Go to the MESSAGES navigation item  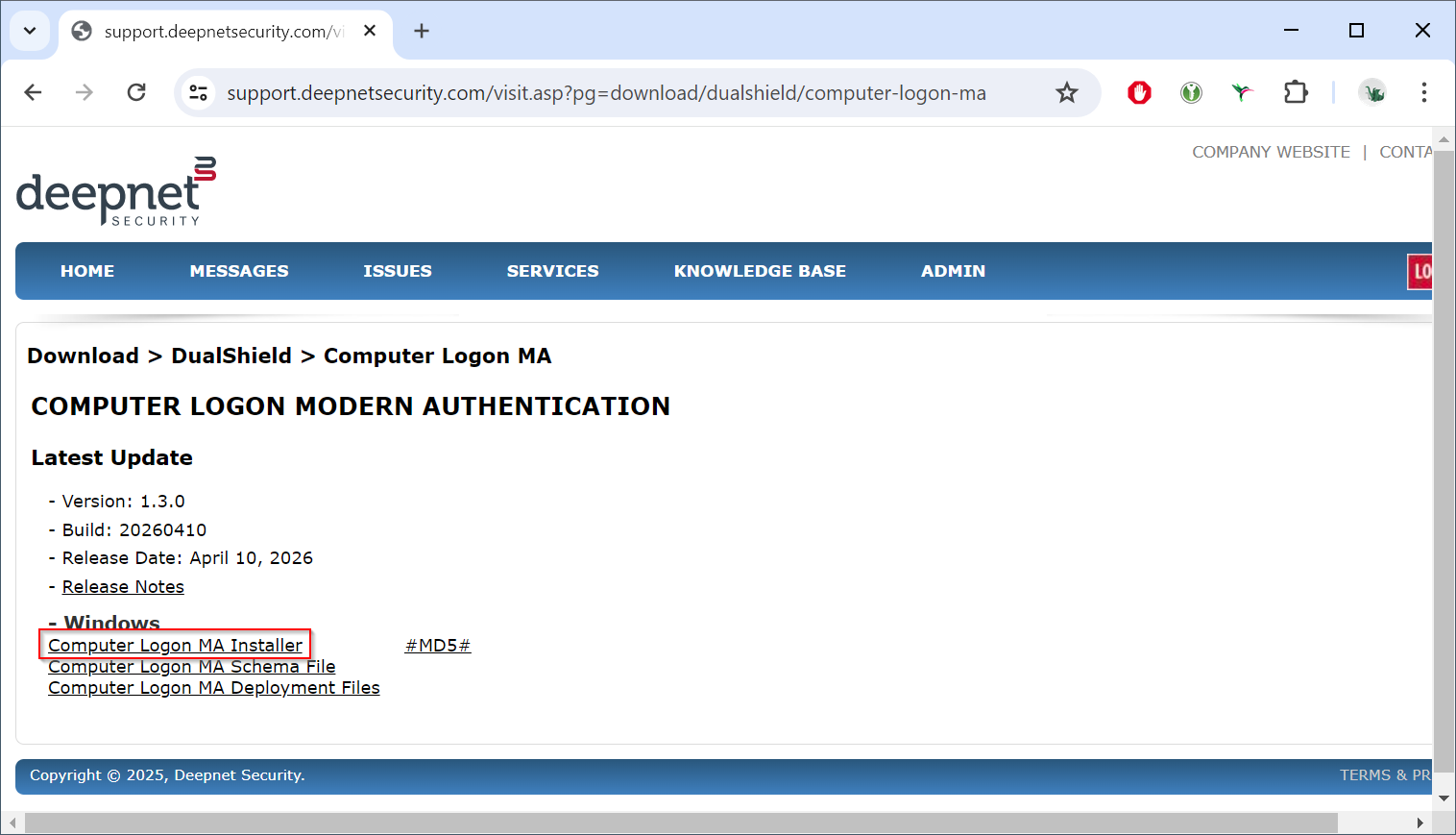tap(239, 271)
